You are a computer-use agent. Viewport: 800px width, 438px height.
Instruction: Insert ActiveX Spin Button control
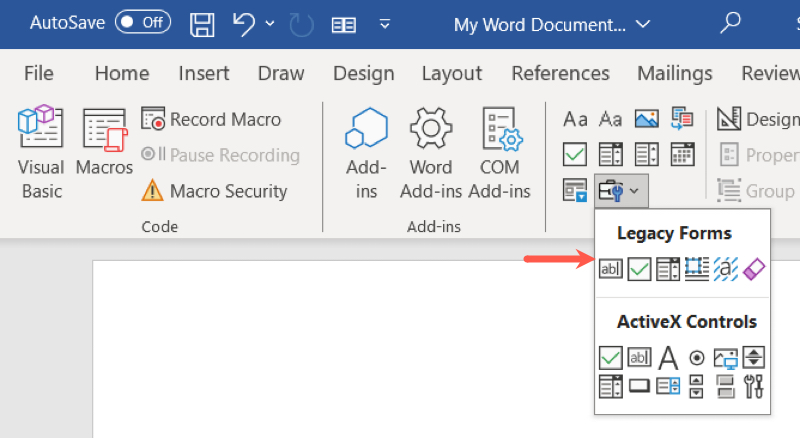click(x=754, y=357)
